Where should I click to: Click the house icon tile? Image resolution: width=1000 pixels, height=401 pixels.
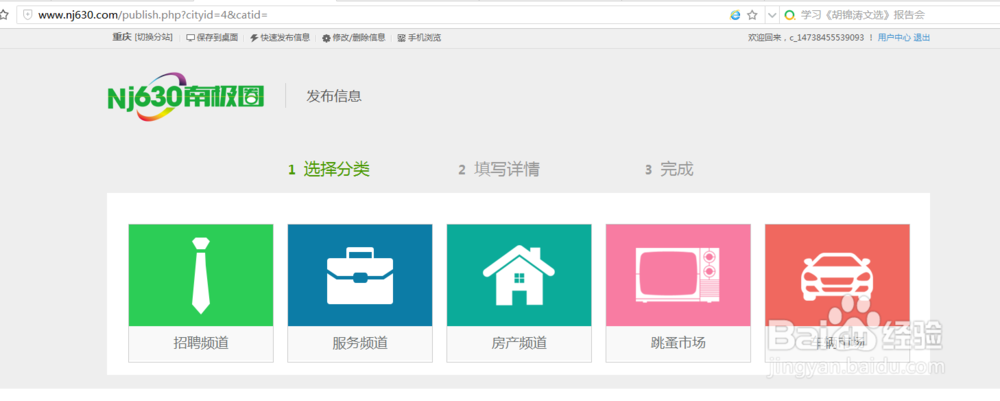pos(518,275)
